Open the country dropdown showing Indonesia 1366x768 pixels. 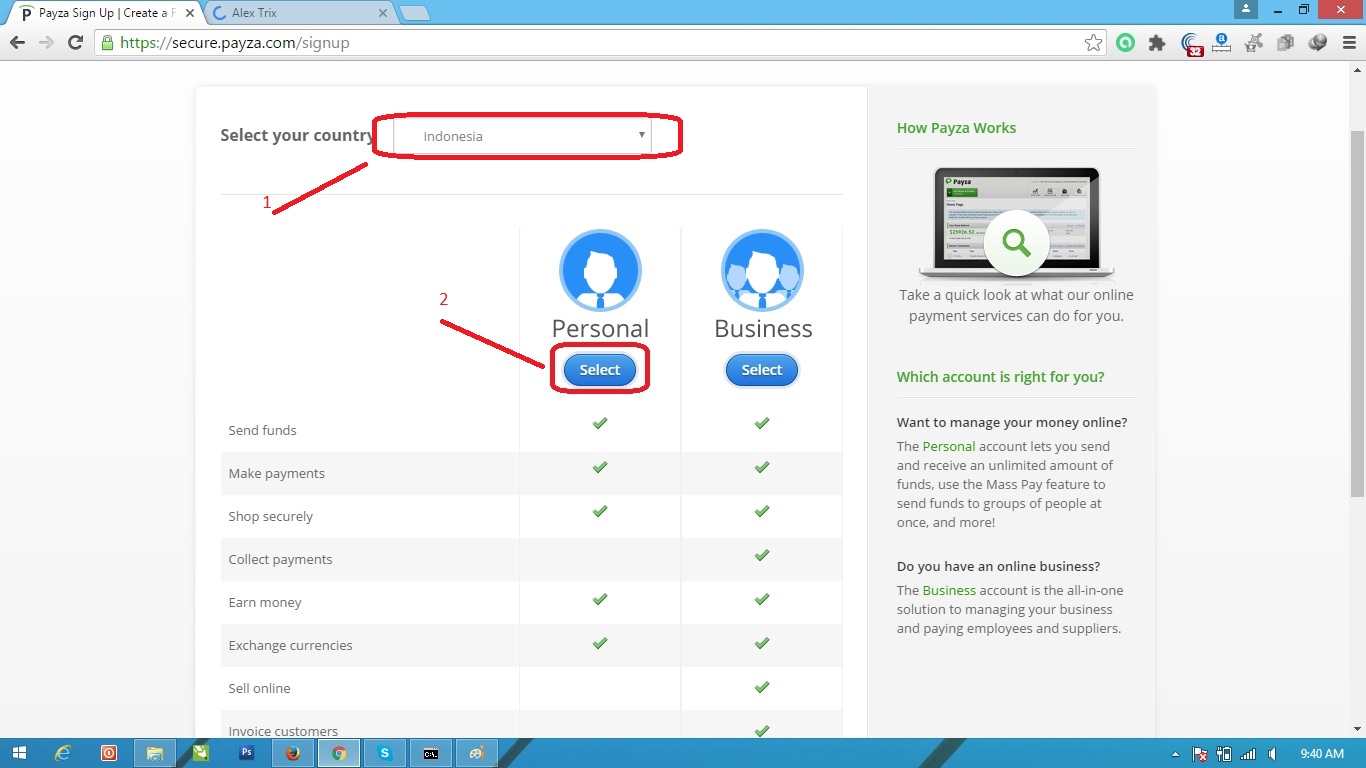(521, 136)
